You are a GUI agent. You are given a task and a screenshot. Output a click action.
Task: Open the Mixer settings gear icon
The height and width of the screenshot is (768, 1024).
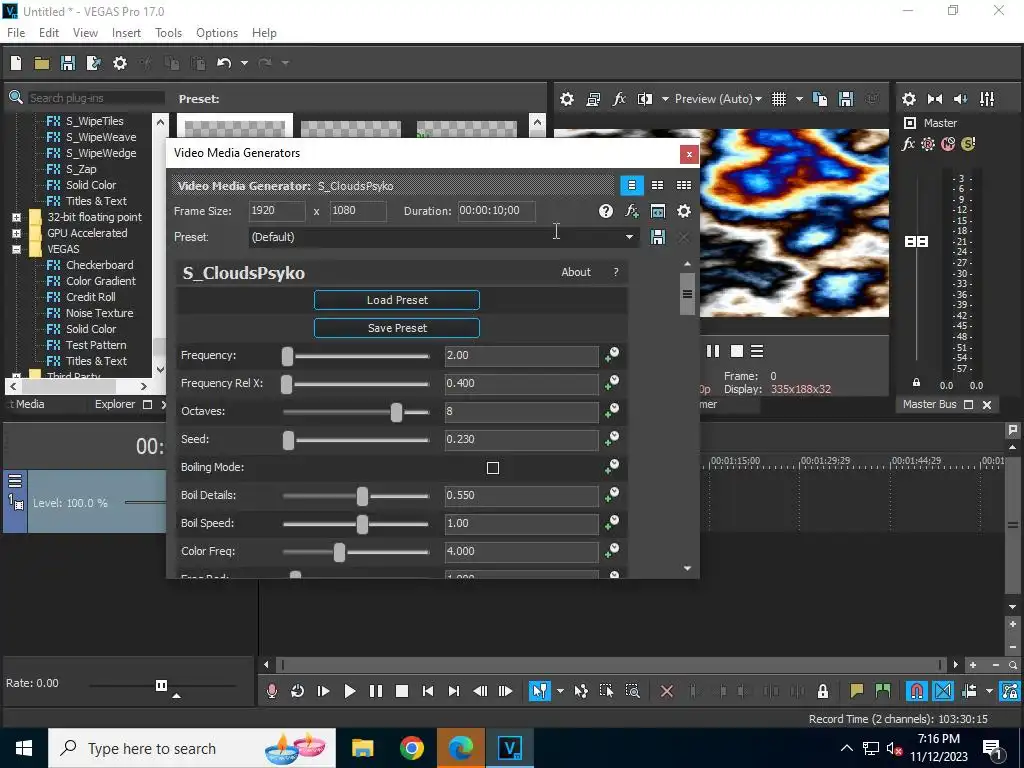tap(908, 99)
